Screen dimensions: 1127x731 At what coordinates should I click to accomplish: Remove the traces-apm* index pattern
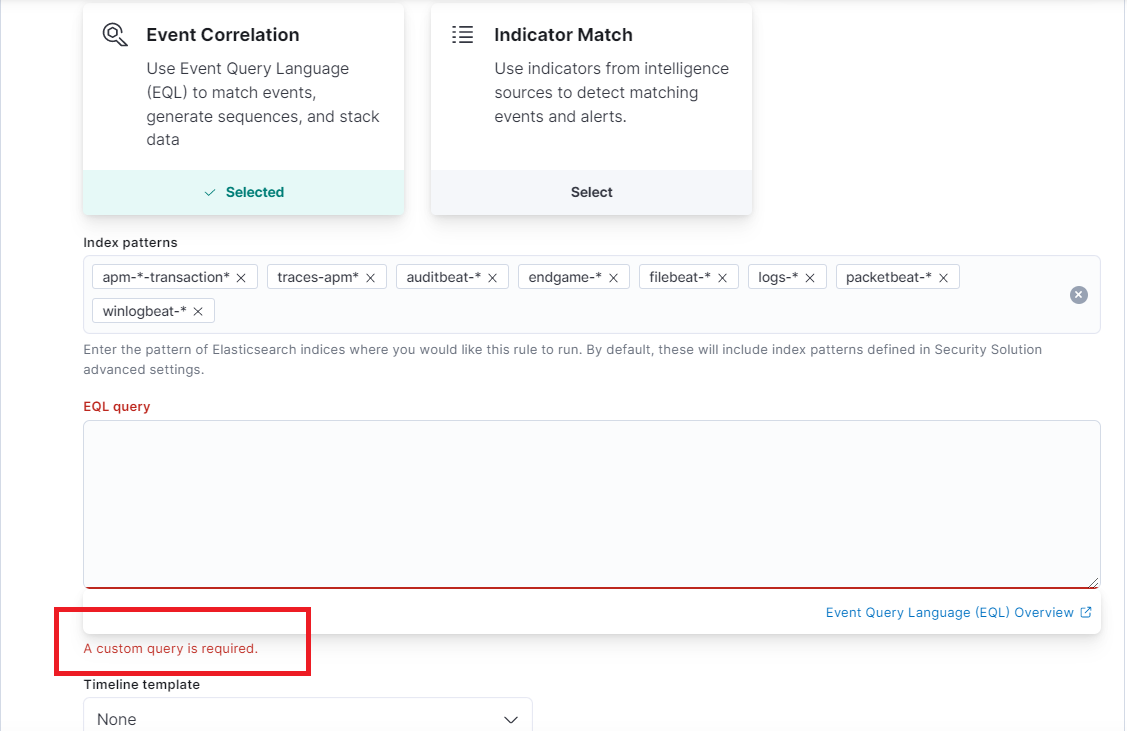[x=369, y=276]
